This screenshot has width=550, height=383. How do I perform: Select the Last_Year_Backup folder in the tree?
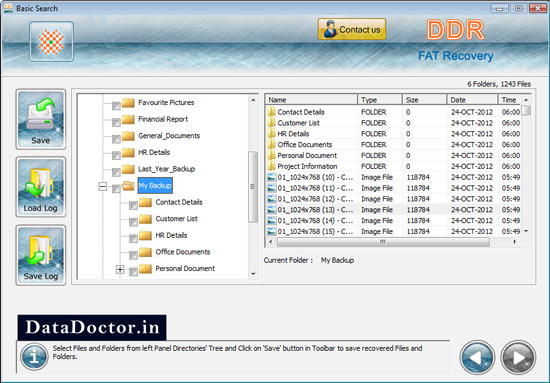click(x=166, y=169)
